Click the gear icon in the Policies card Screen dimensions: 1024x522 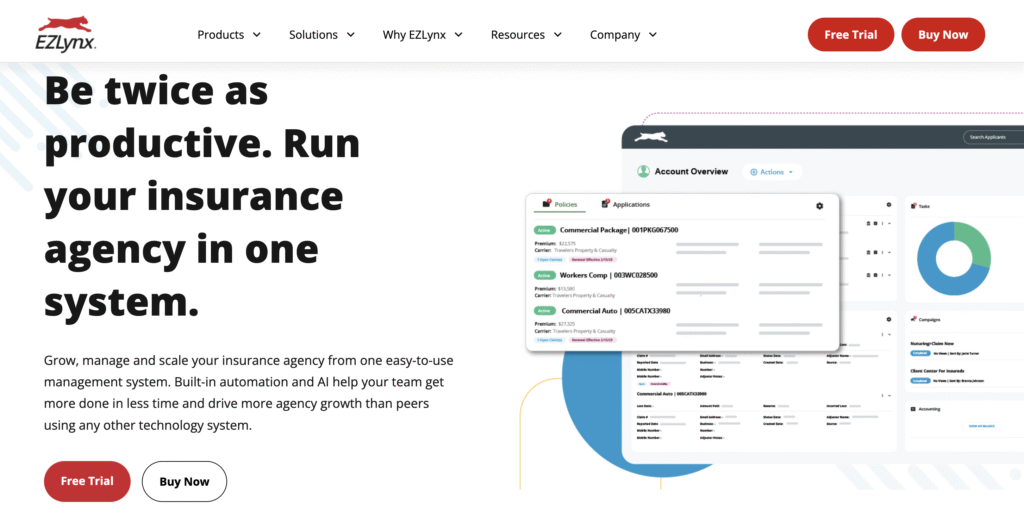(x=820, y=206)
